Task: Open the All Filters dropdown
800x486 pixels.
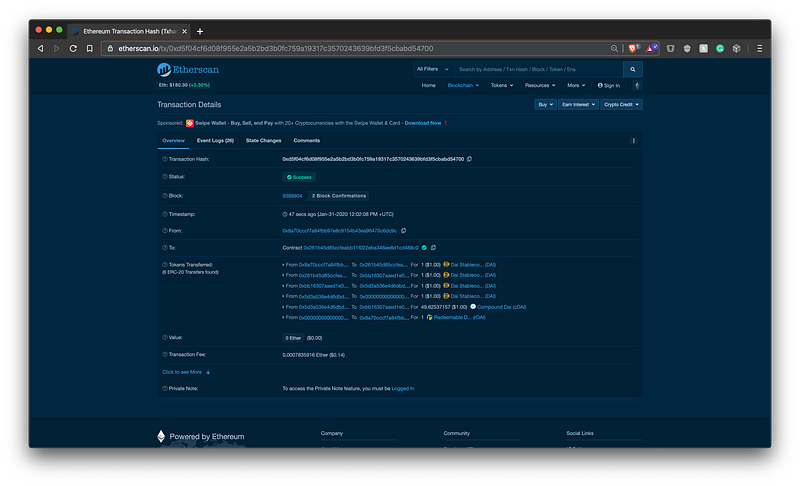Action: click(433, 69)
